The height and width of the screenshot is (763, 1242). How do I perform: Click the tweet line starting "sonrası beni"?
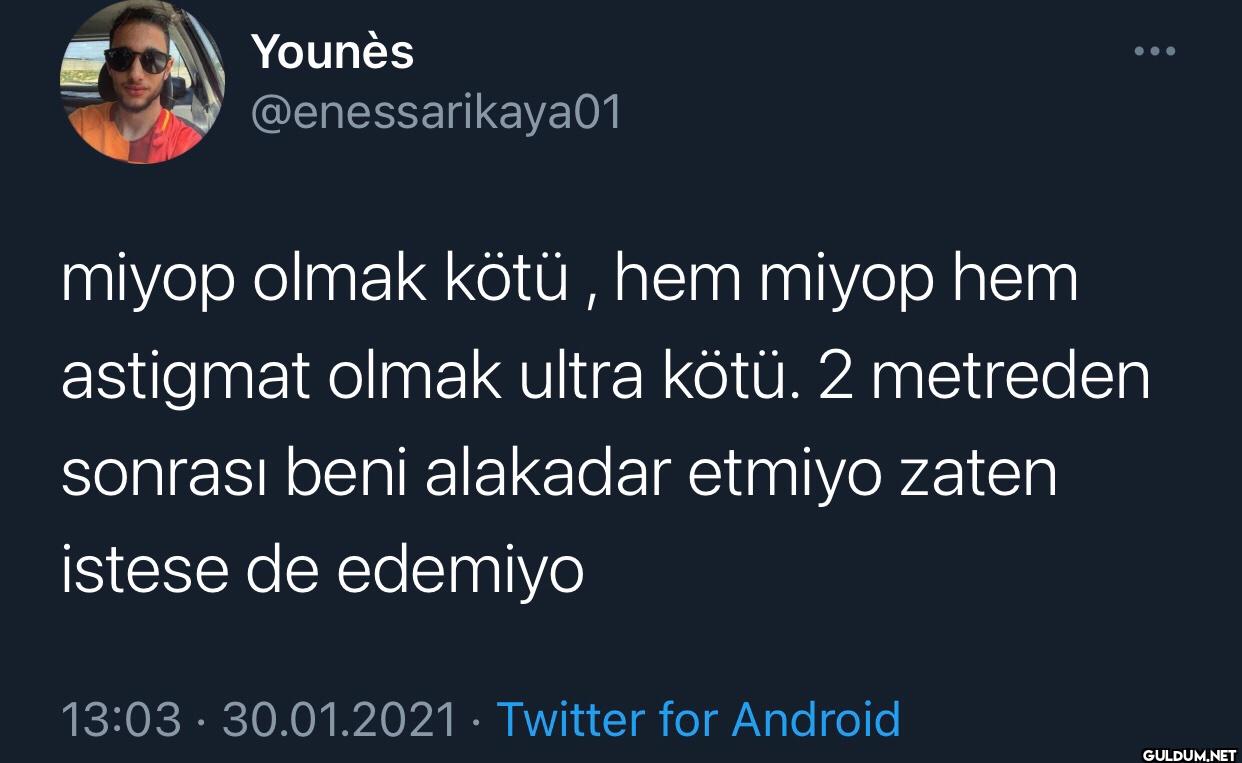pyautogui.click(x=559, y=474)
